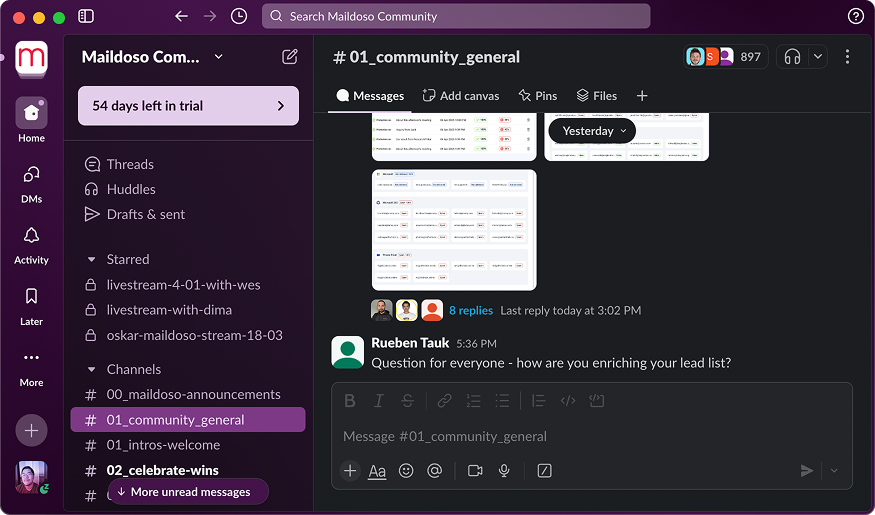Compose a new message with pencil icon

click(x=290, y=56)
